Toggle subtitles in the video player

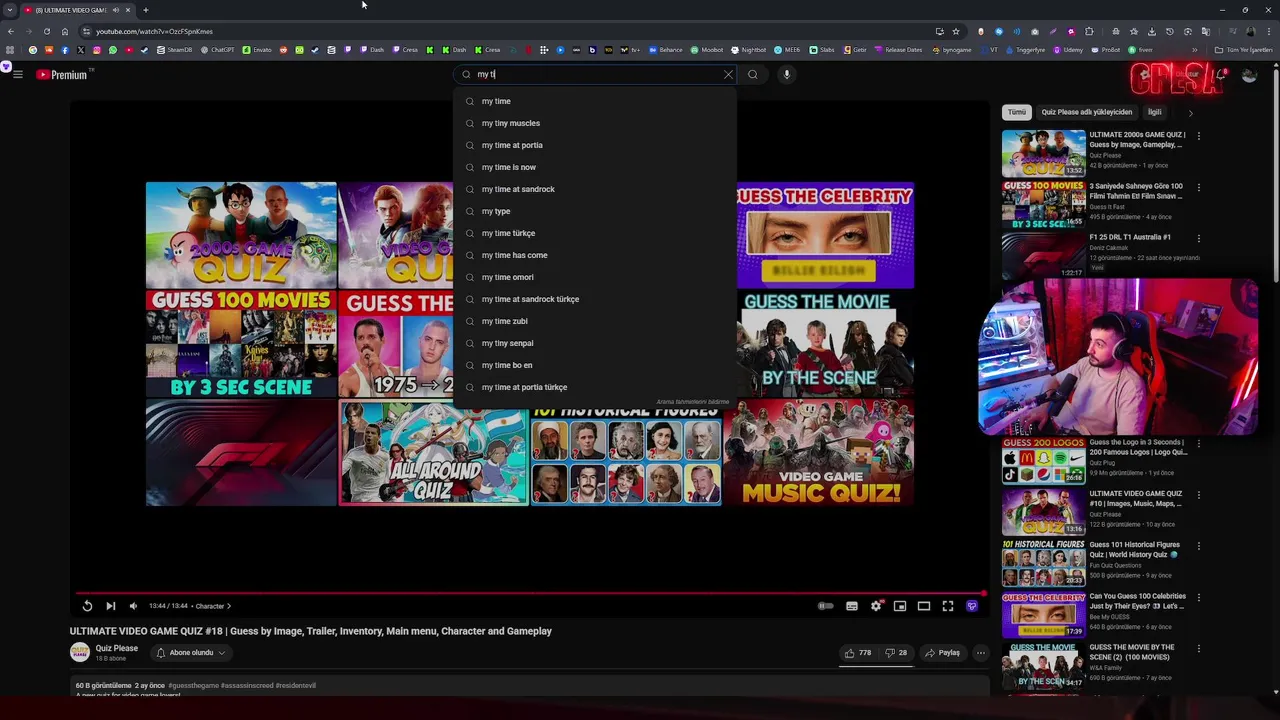pyautogui.click(x=852, y=606)
